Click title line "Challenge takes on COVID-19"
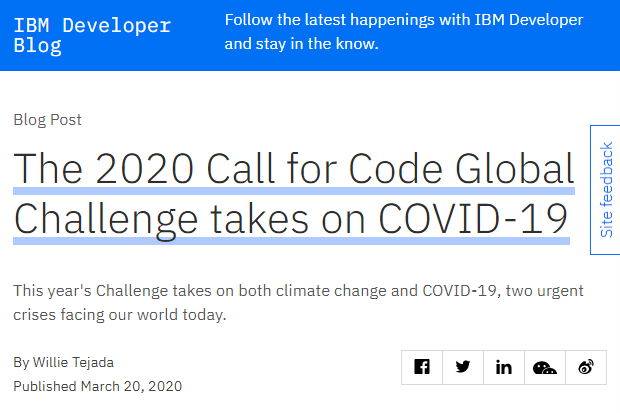This screenshot has width=620, height=413. point(291,219)
